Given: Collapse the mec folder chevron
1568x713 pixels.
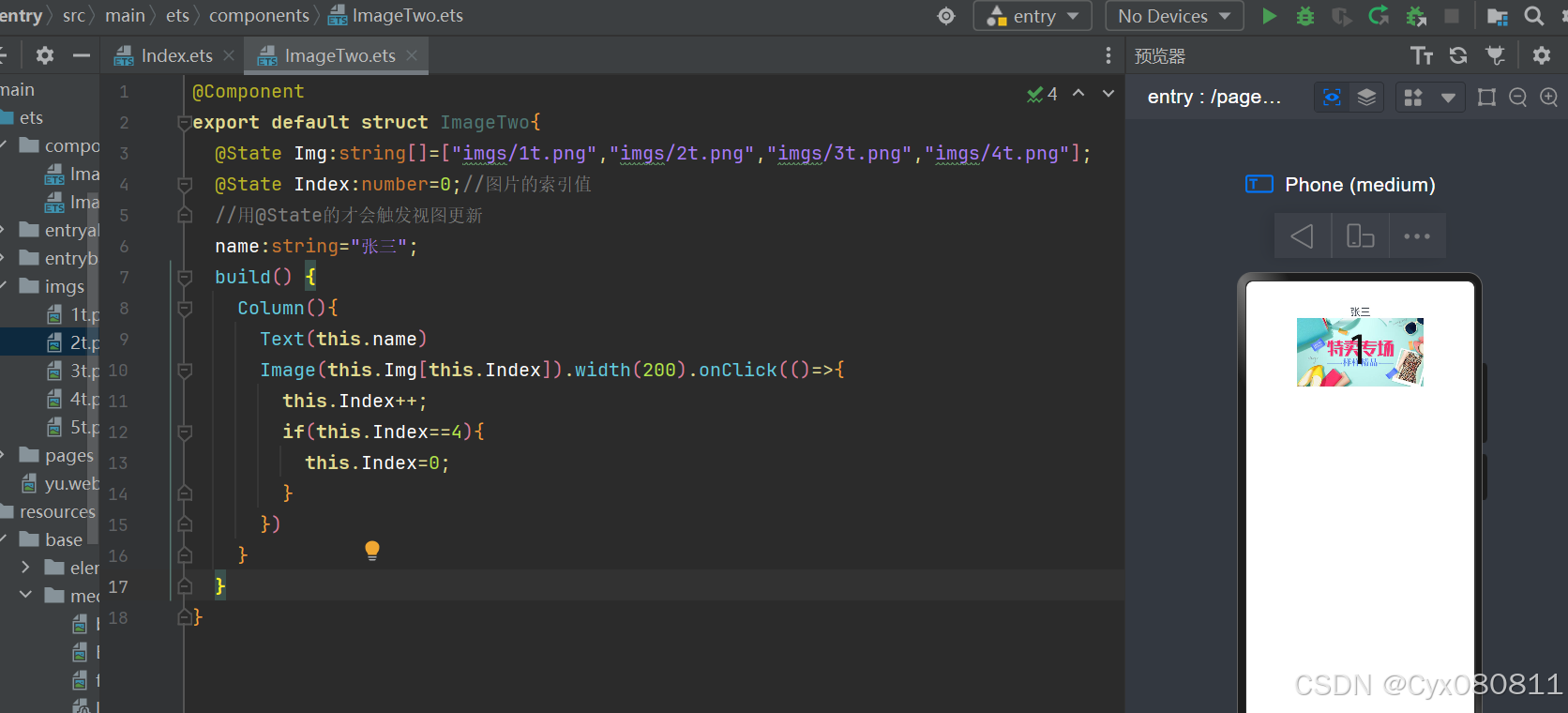Looking at the screenshot, I should click(x=25, y=595).
